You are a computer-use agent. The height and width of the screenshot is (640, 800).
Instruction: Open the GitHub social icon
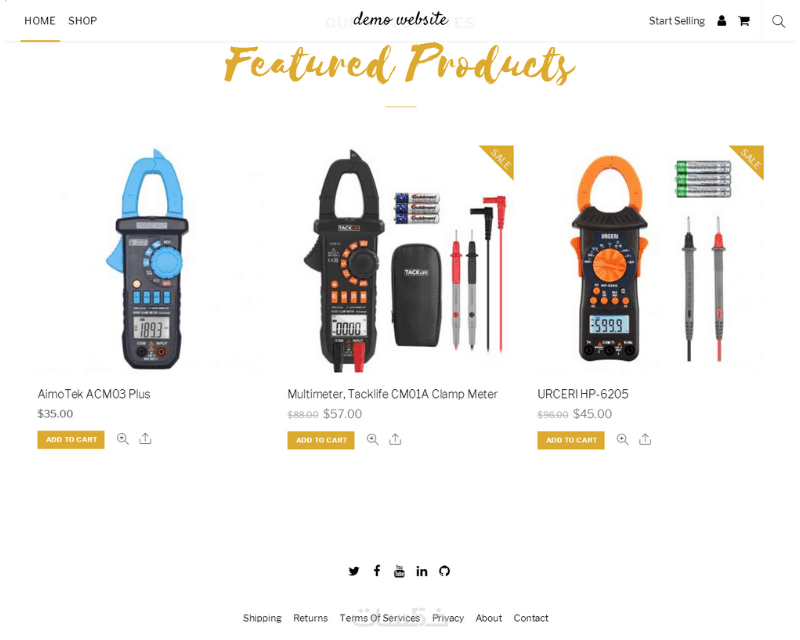pyautogui.click(x=444, y=571)
